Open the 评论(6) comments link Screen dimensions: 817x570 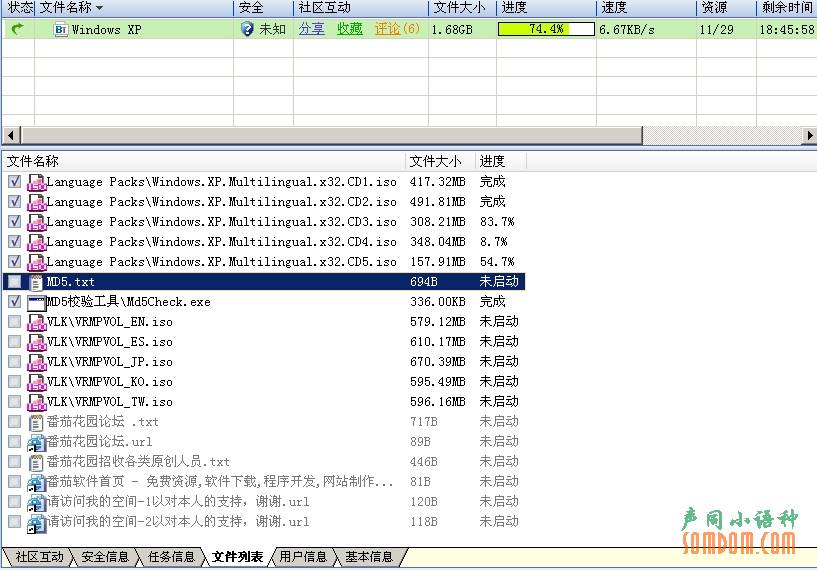(x=398, y=29)
